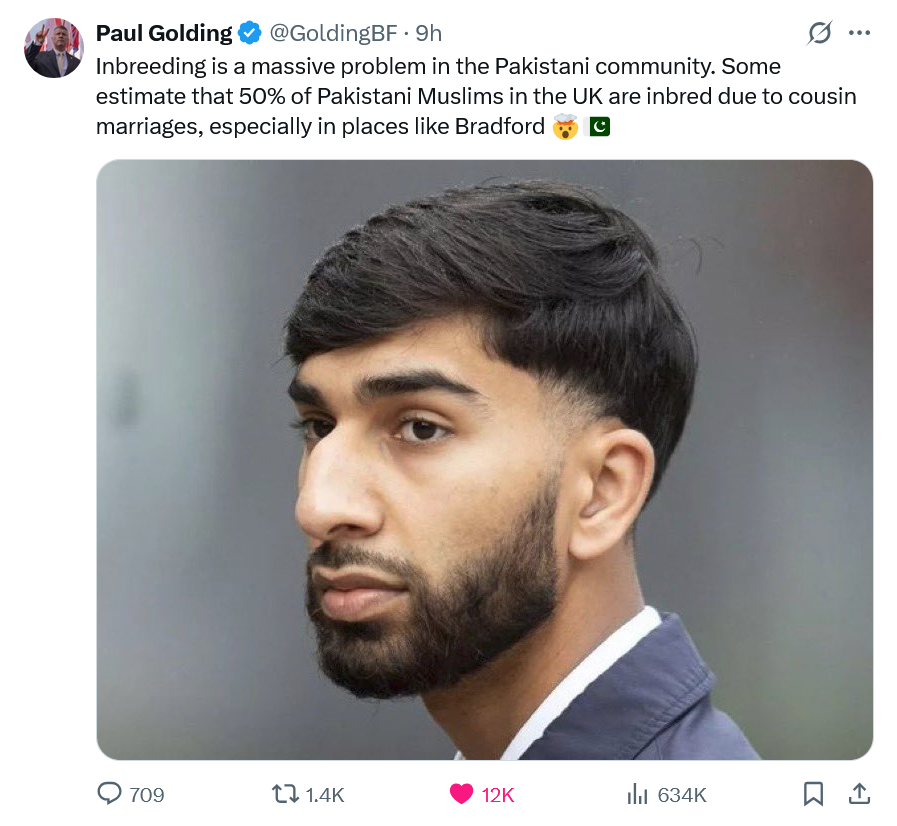Click the @GoldingBF handle

[x=333, y=33]
